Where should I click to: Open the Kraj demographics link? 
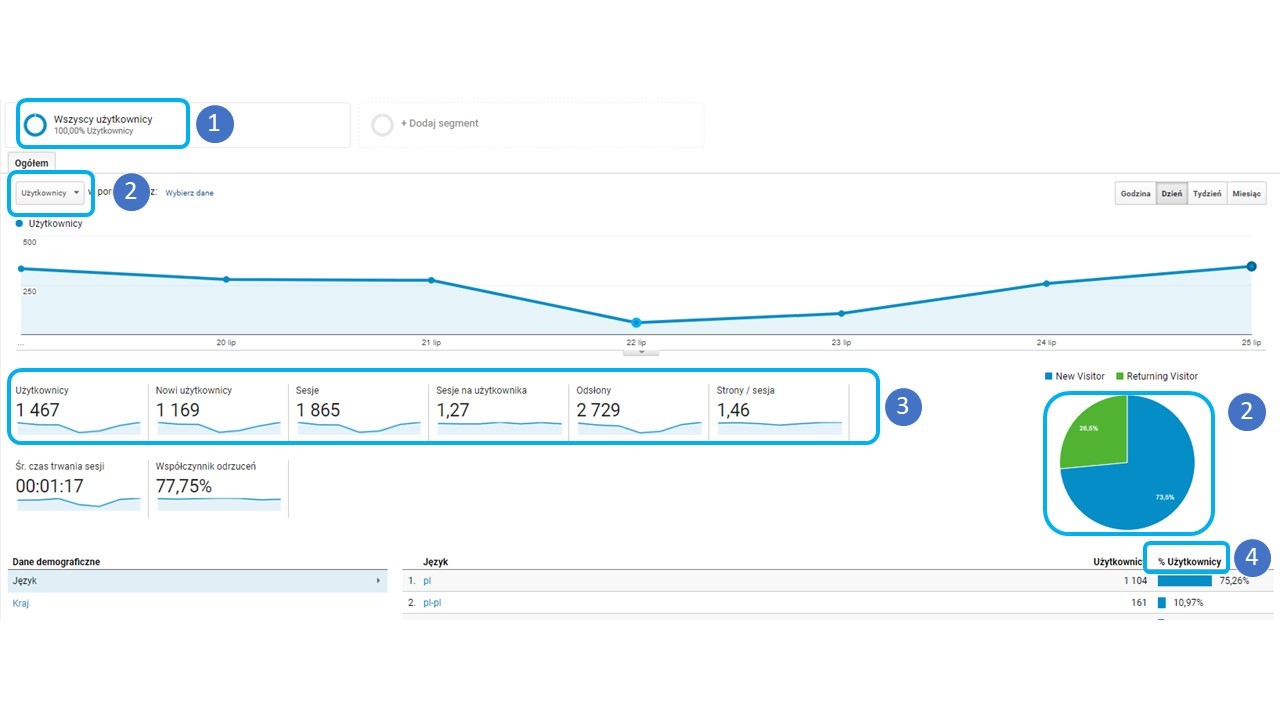pos(21,603)
